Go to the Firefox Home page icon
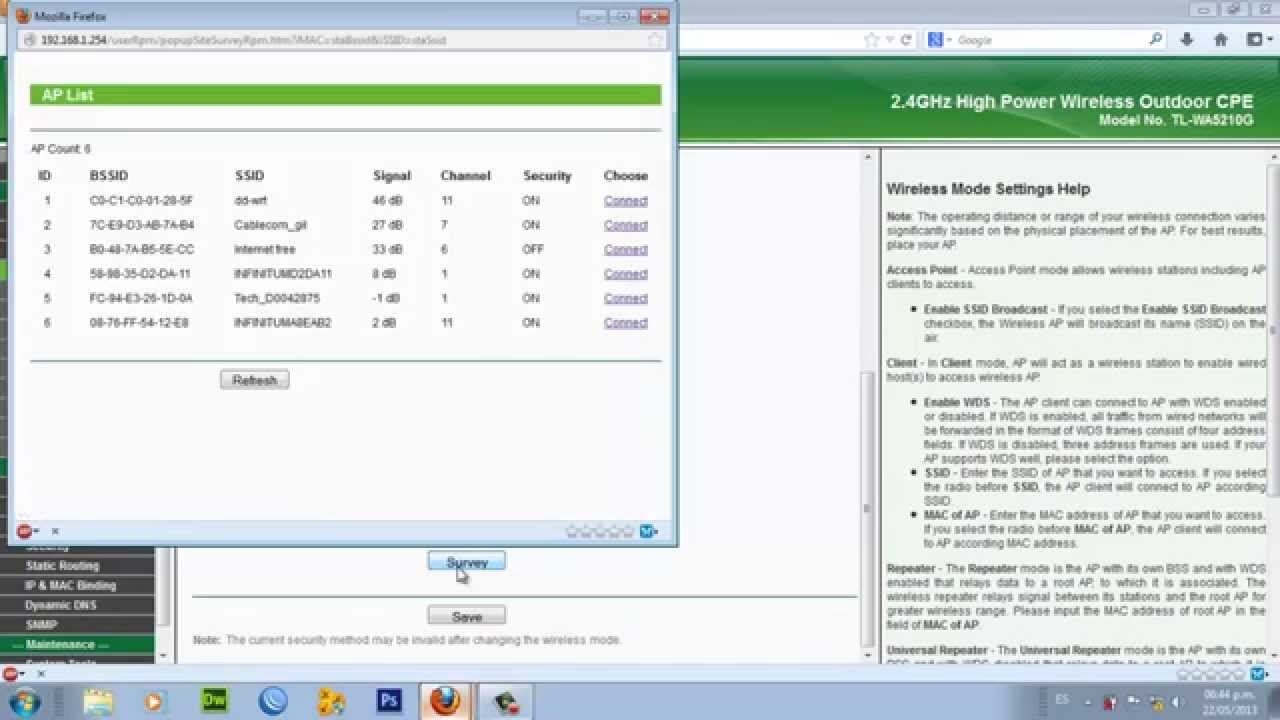Image resolution: width=1280 pixels, height=720 pixels. tap(1220, 40)
